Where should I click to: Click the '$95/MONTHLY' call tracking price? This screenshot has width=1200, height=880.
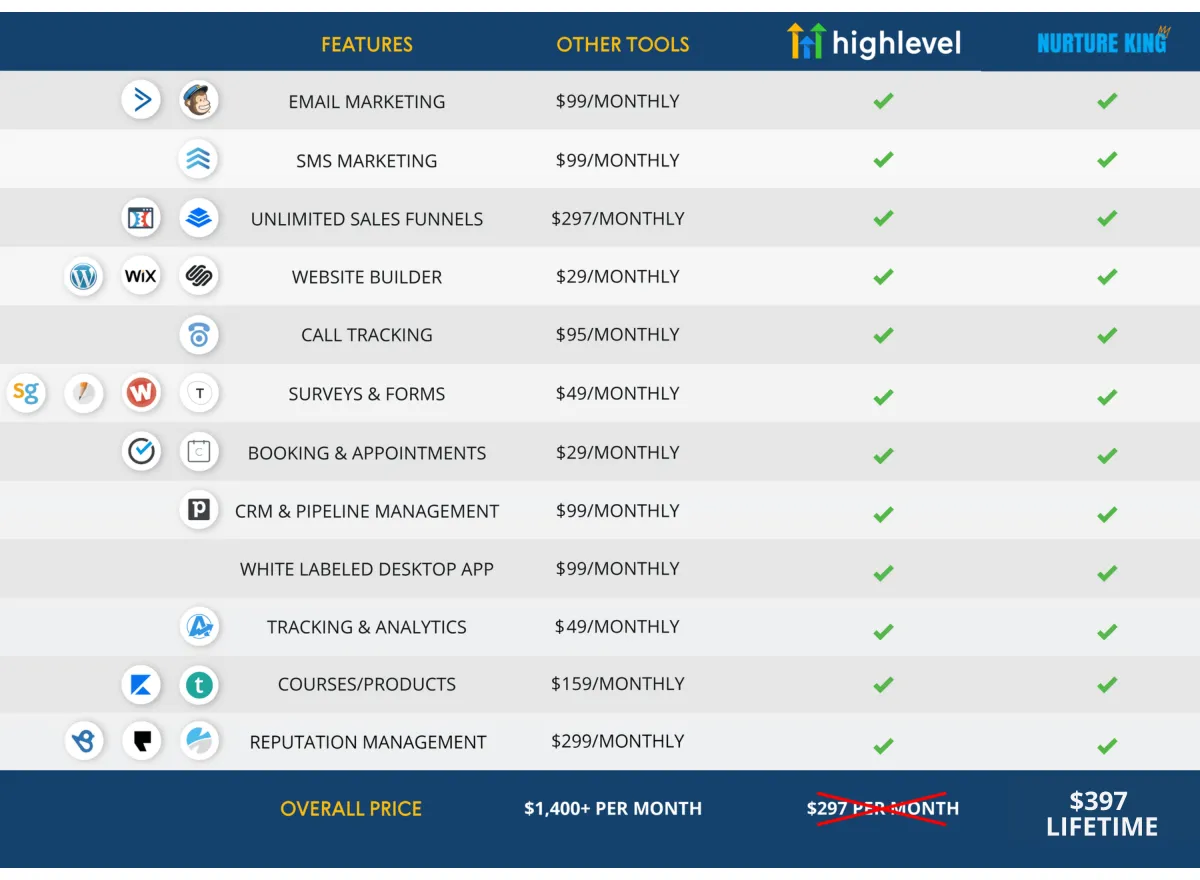618,334
